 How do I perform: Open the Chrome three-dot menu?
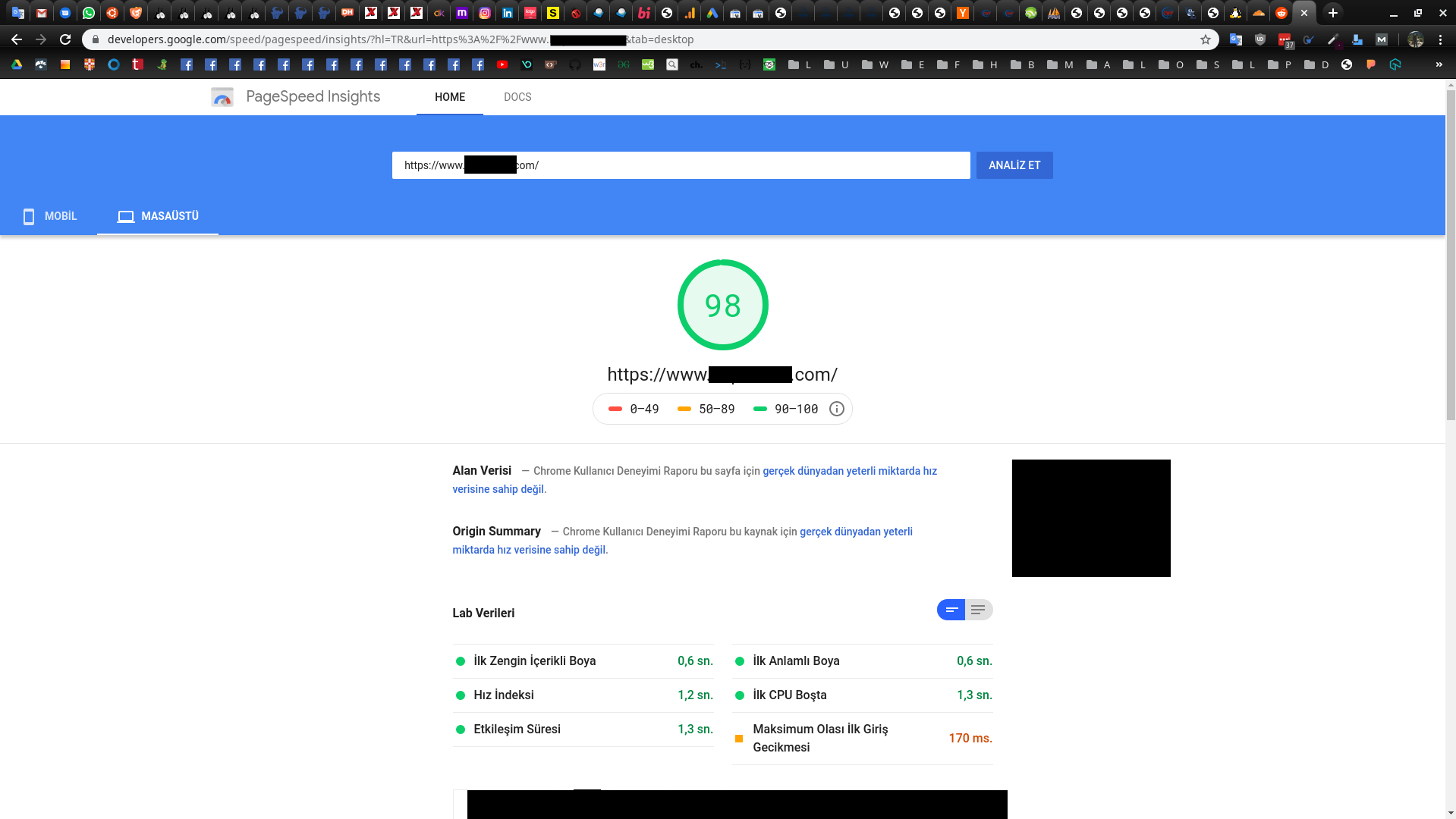point(1441,39)
